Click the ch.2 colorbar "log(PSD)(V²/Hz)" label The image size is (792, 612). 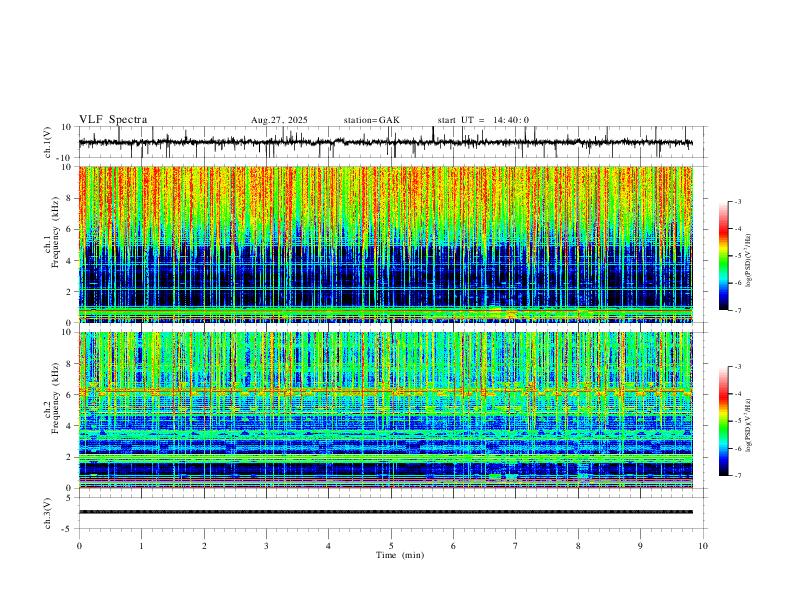(x=749, y=426)
